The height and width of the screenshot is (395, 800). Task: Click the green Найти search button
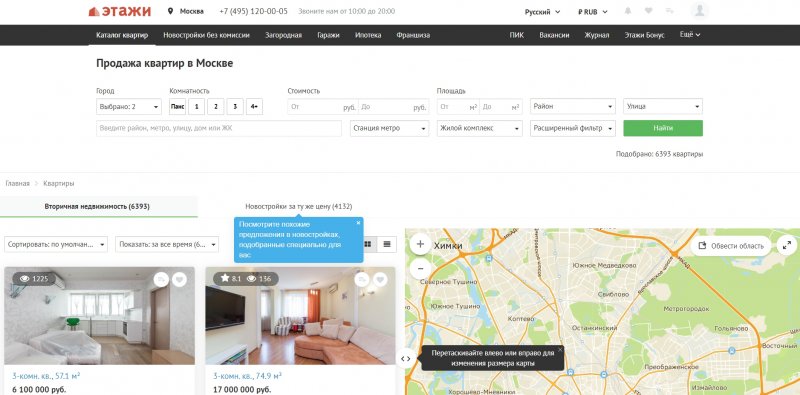coord(663,128)
